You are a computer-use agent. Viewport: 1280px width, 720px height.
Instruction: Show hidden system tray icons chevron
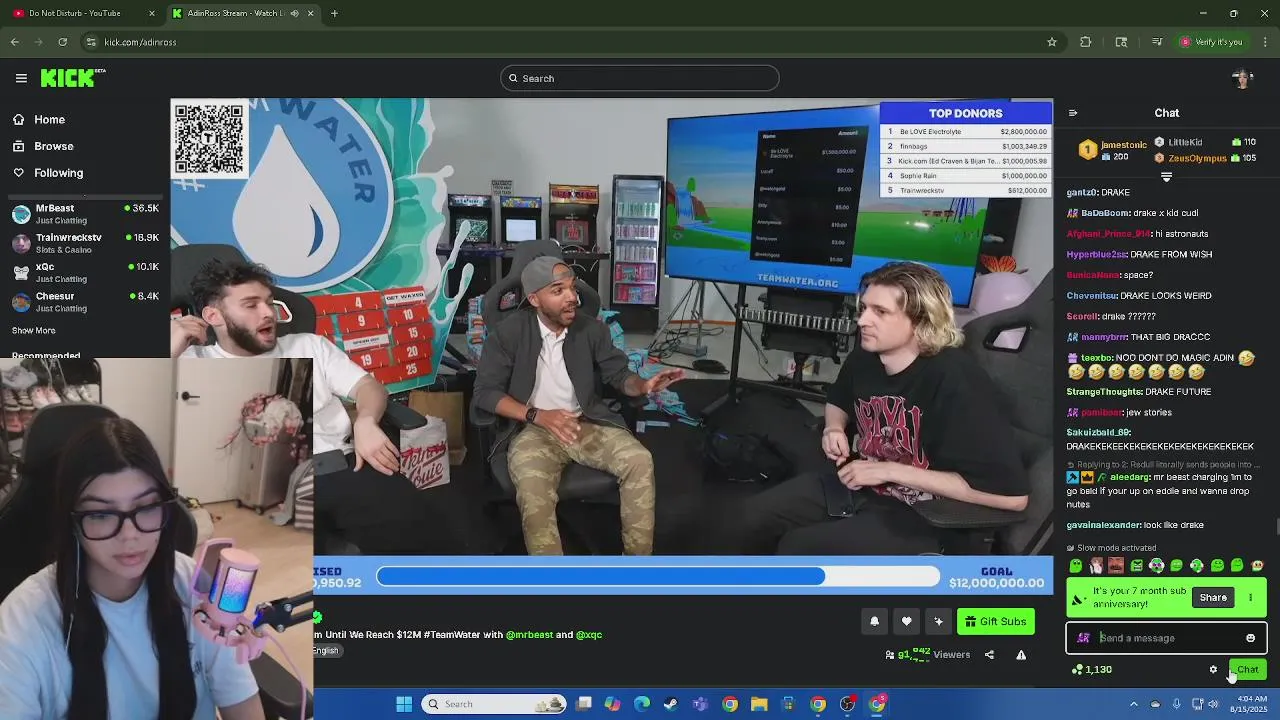1134,704
